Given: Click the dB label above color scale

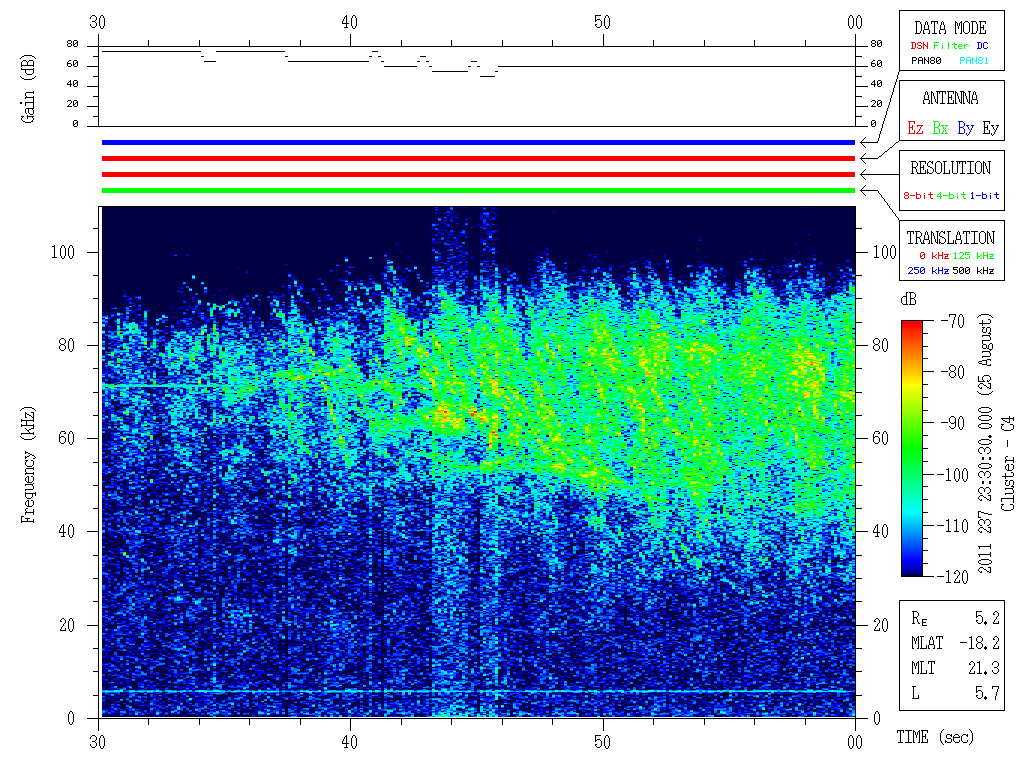Looking at the screenshot, I should coord(908,299).
